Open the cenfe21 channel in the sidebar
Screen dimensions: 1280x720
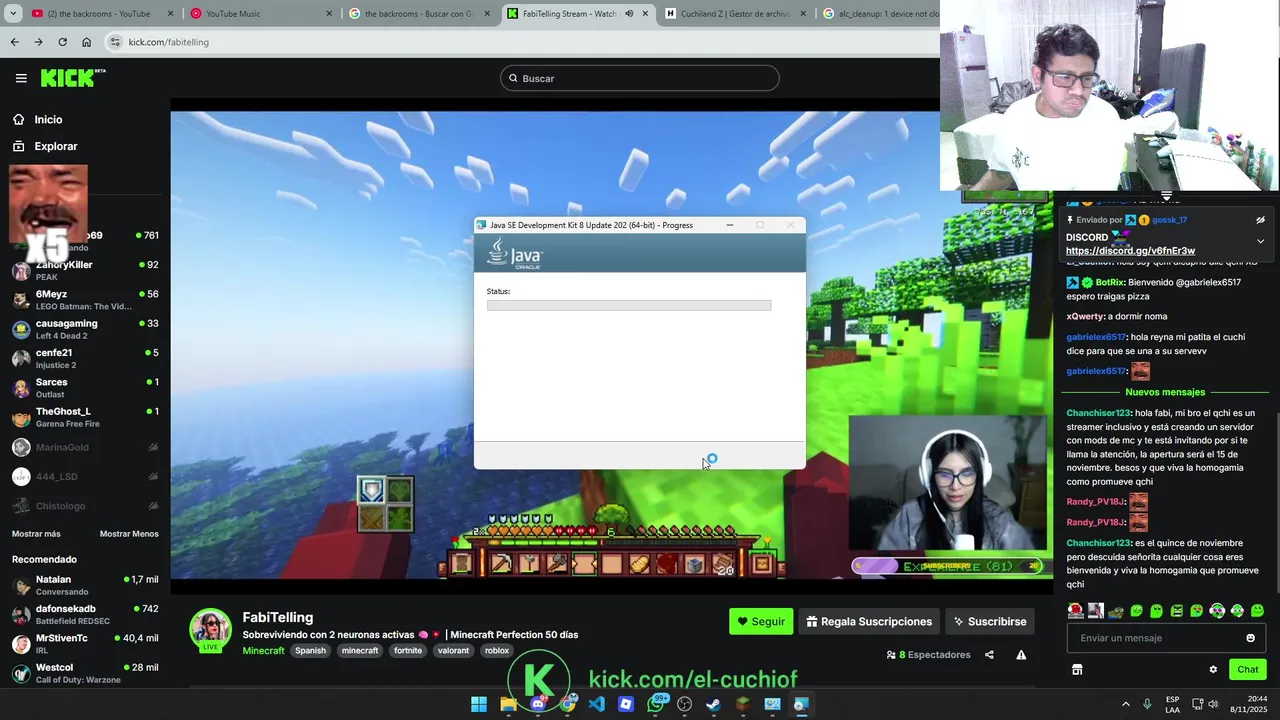[x=85, y=358]
